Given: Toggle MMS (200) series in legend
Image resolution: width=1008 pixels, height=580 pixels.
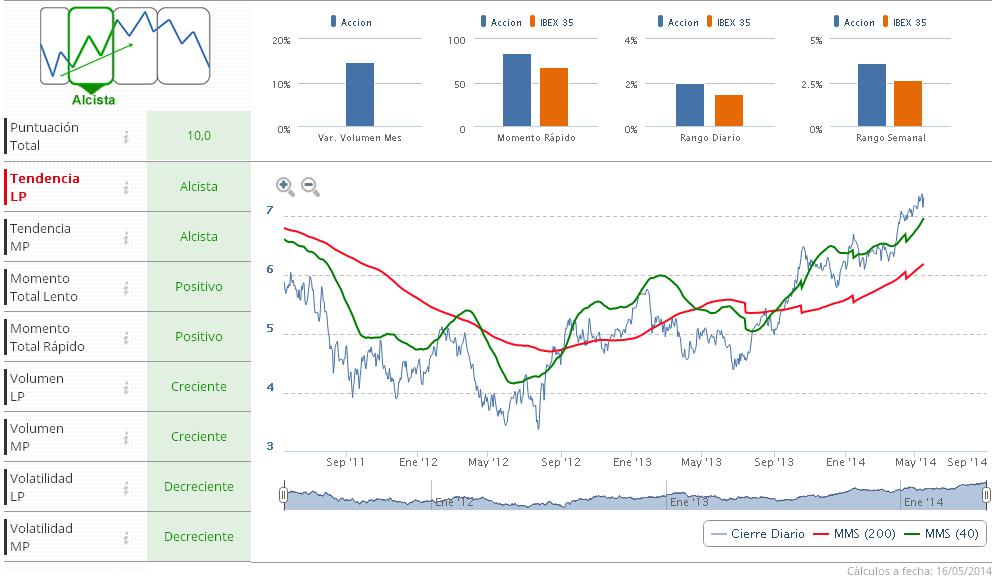Looking at the screenshot, I should click(x=854, y=534).
